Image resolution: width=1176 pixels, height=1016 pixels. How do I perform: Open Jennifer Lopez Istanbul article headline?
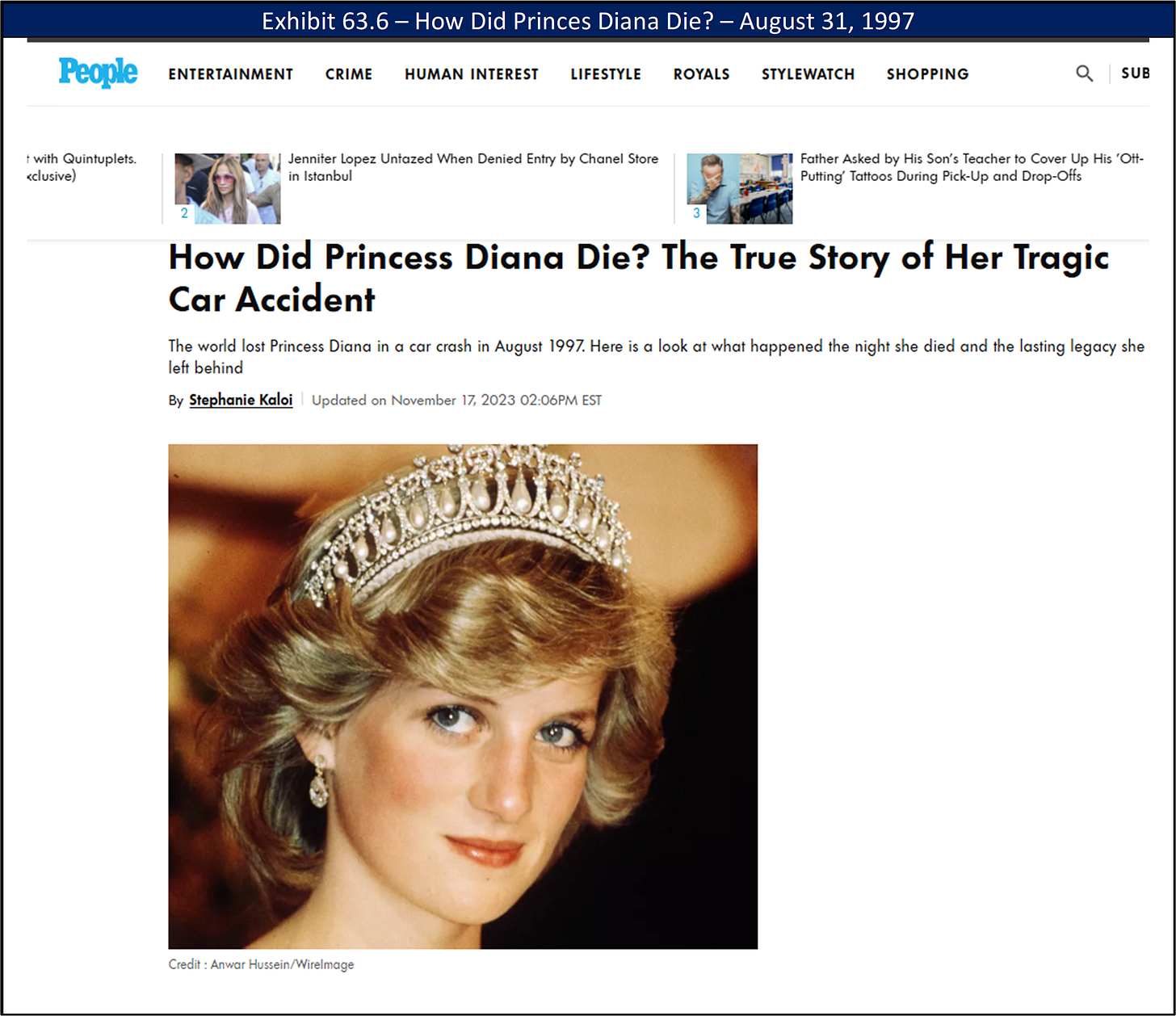(473, 167)
